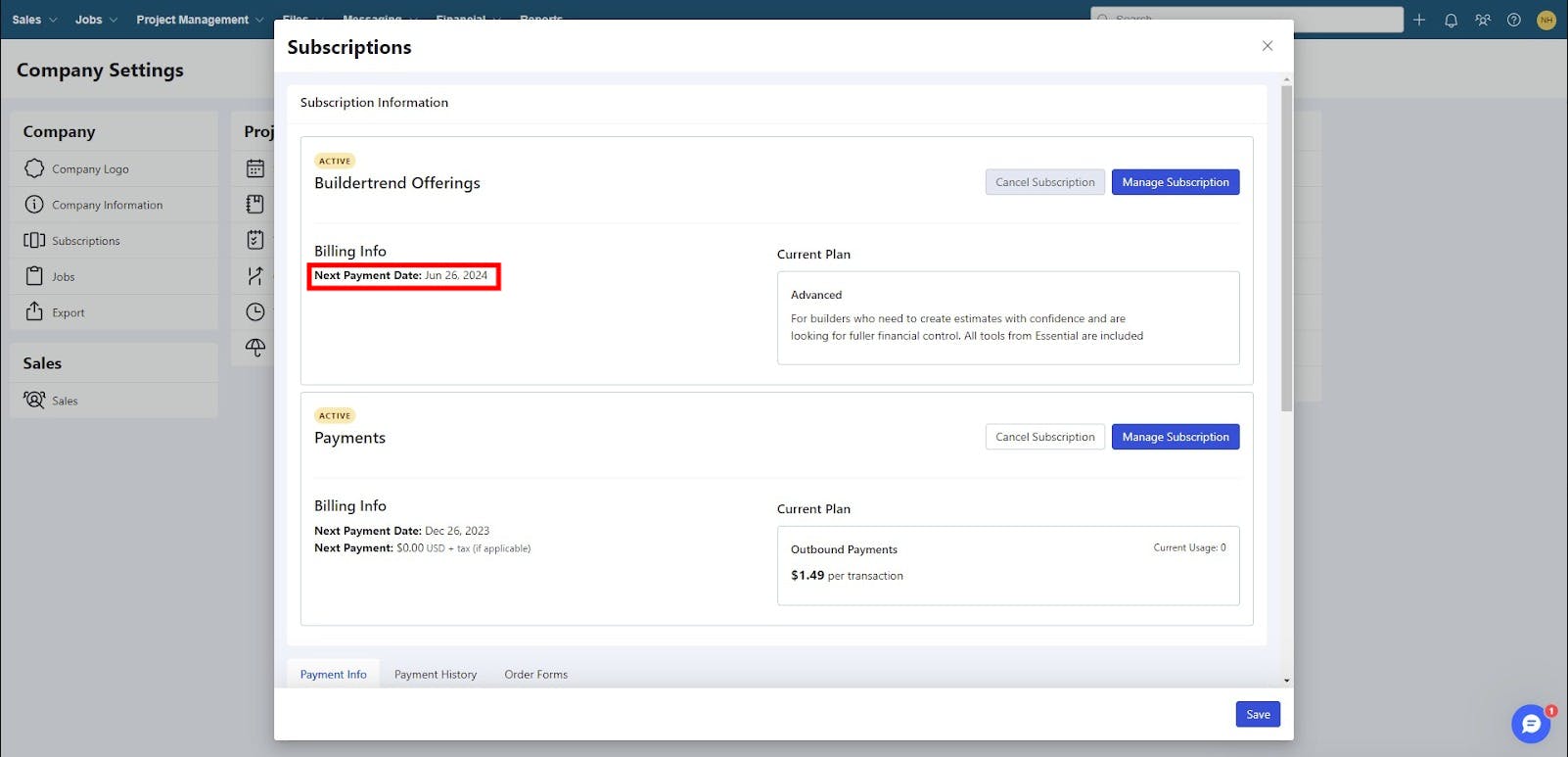Switch to the Payment Info tab

point(333,674)
